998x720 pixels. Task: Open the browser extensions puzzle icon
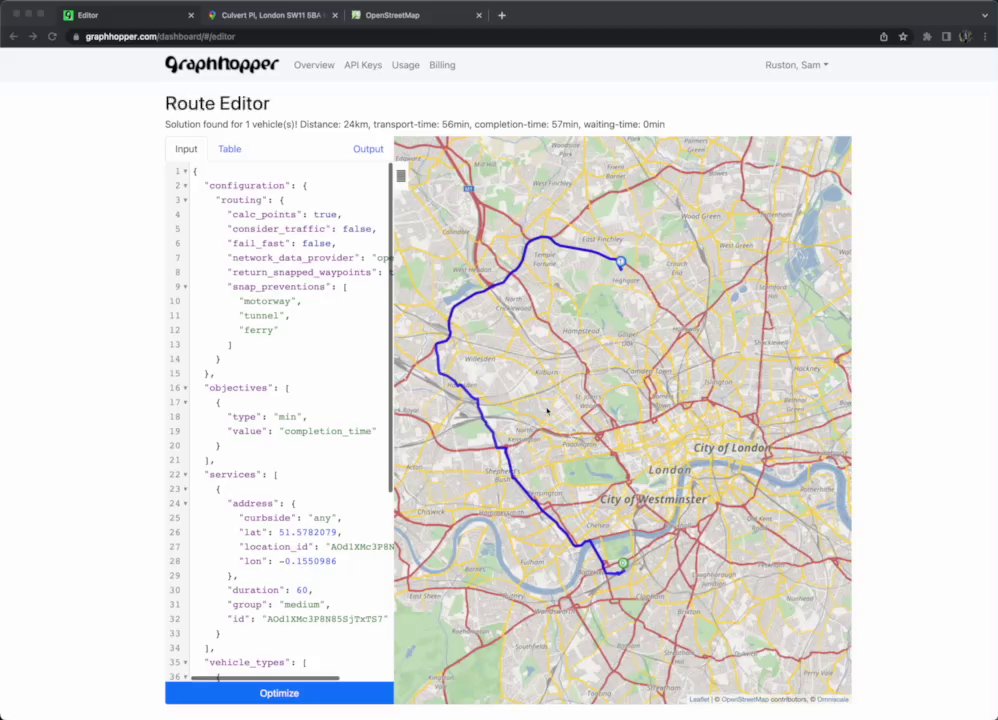pos(927,37)
